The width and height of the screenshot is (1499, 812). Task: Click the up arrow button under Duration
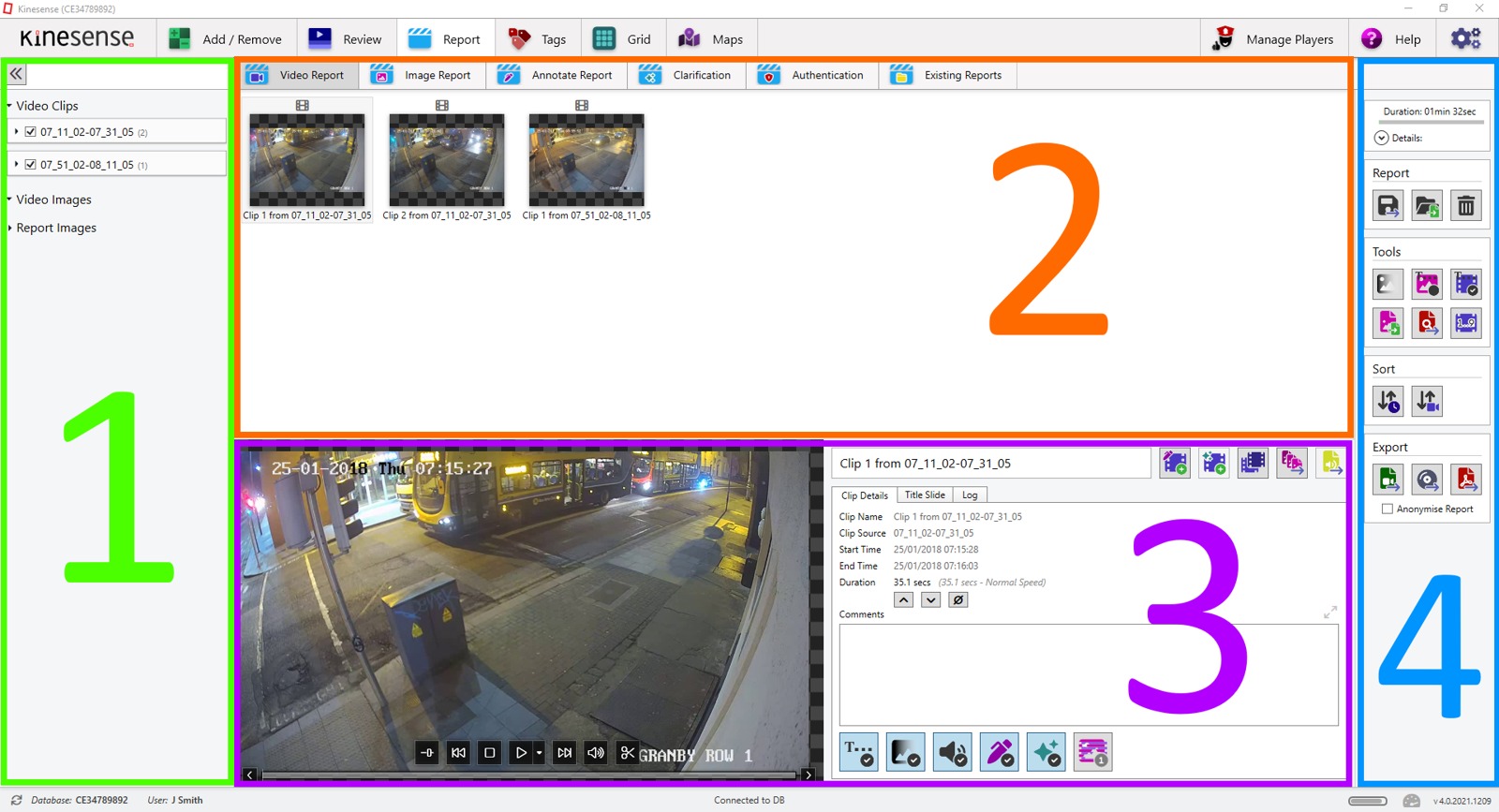pyautogui.click(x=903, y=600)
